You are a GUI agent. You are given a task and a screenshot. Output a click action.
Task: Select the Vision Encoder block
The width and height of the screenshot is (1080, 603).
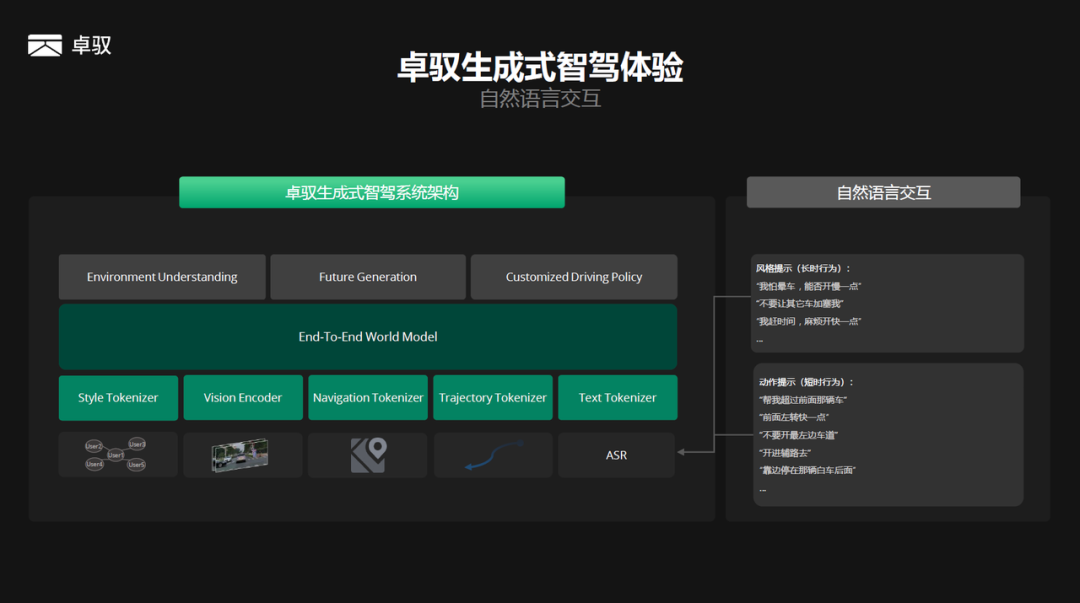click(x=243, y=398)
